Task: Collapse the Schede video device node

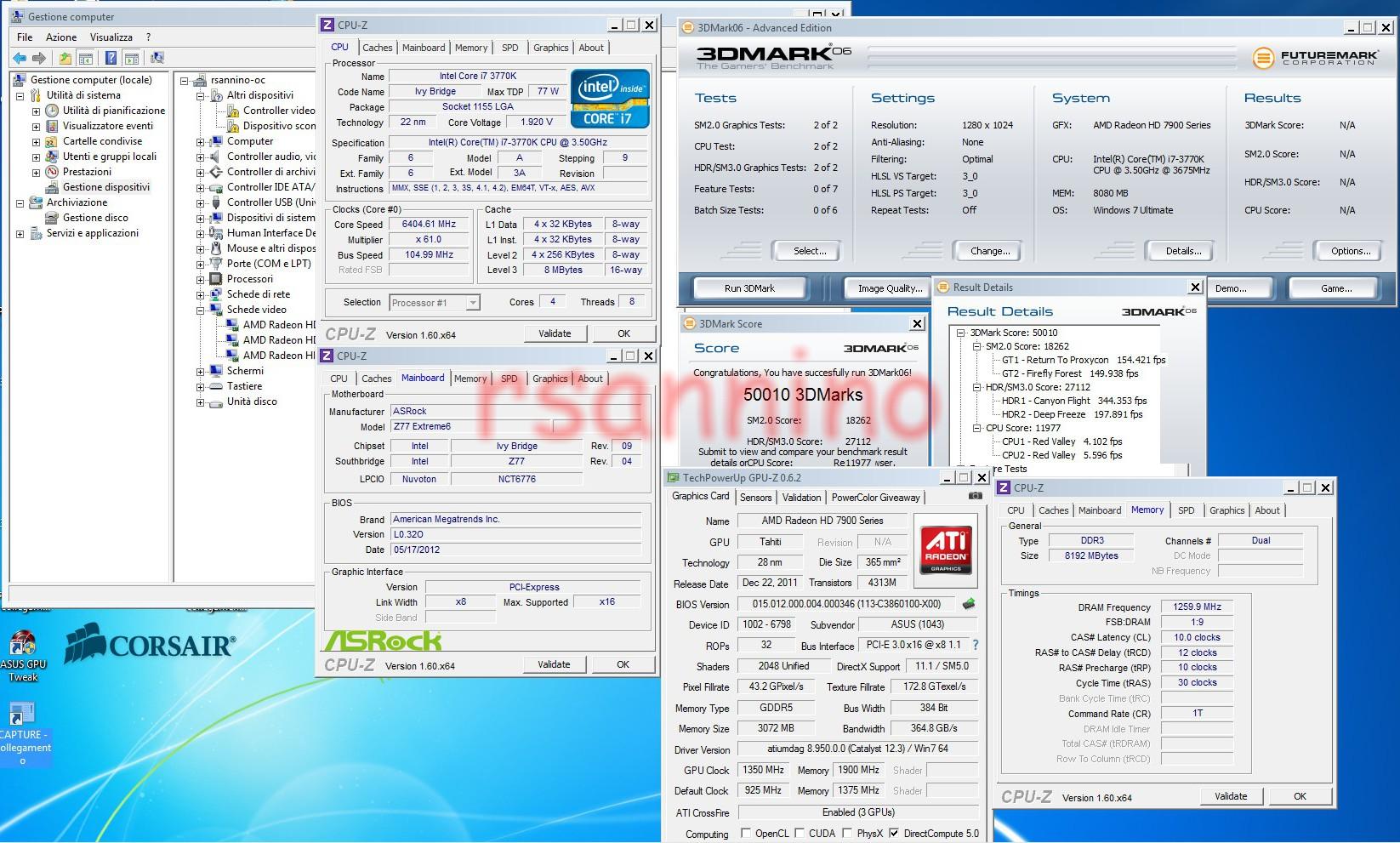Action: click(201, 310)
